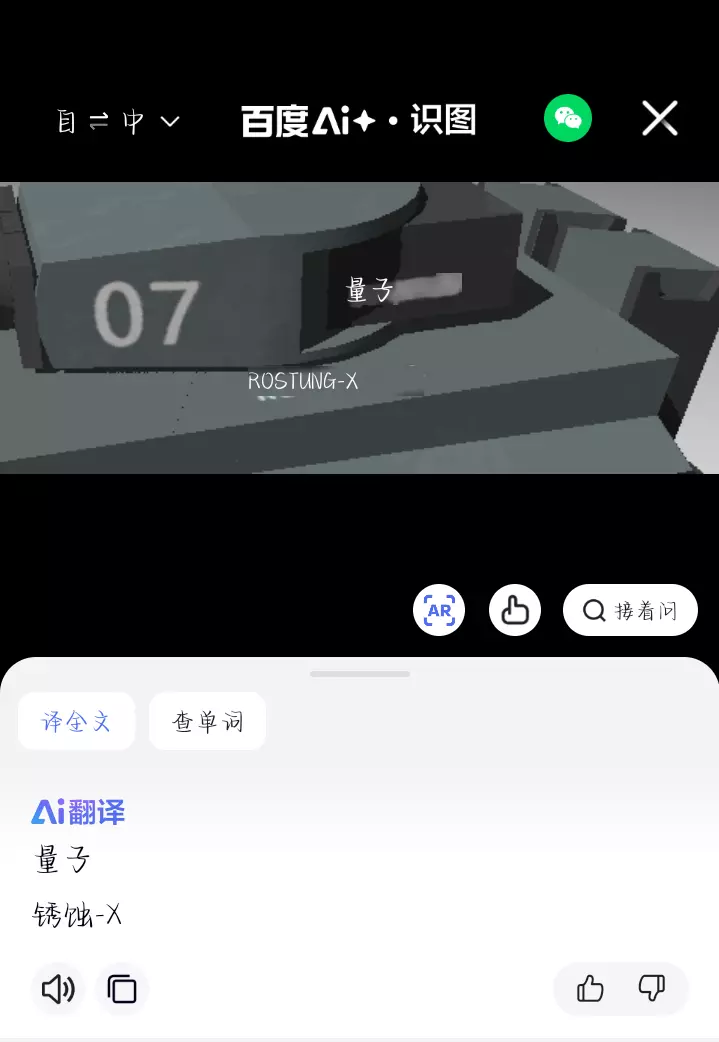Close the Baidu image recognition screen
Image resolution: width=719 pixels, height=1042 pixels.
(660, 119)
